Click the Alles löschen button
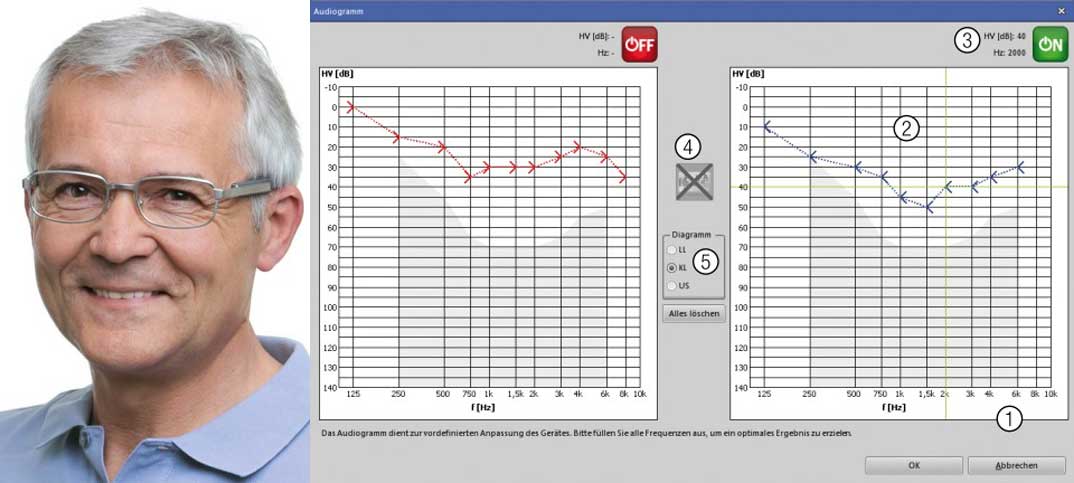 click(694, 314)
